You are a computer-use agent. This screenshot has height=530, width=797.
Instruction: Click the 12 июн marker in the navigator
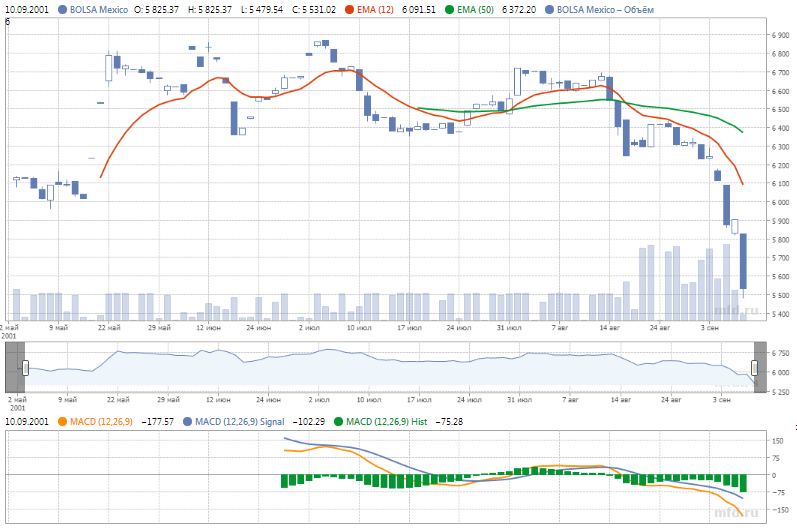218,400
